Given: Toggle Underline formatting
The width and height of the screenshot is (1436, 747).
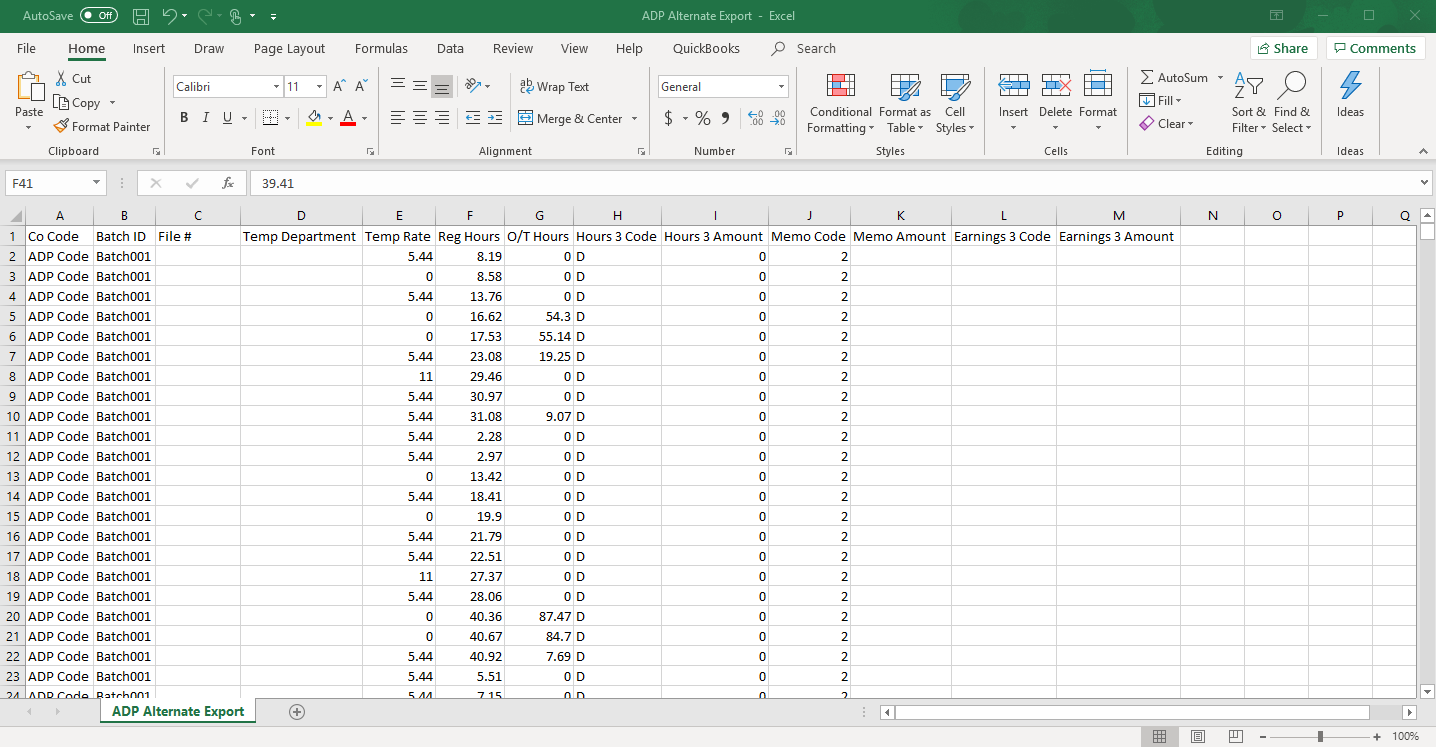Looking at the screenshot, I should point(228,118).
